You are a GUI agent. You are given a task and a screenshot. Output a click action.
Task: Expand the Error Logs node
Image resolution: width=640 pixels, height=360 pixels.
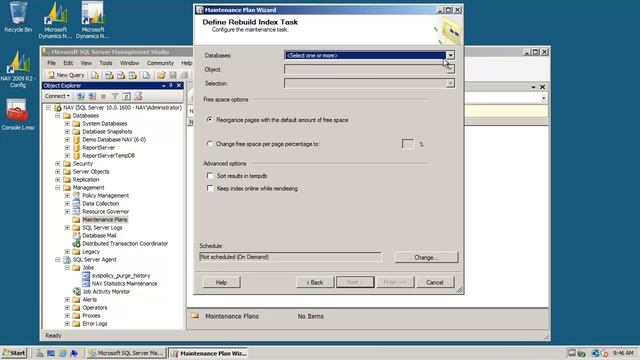click(67, 324)
